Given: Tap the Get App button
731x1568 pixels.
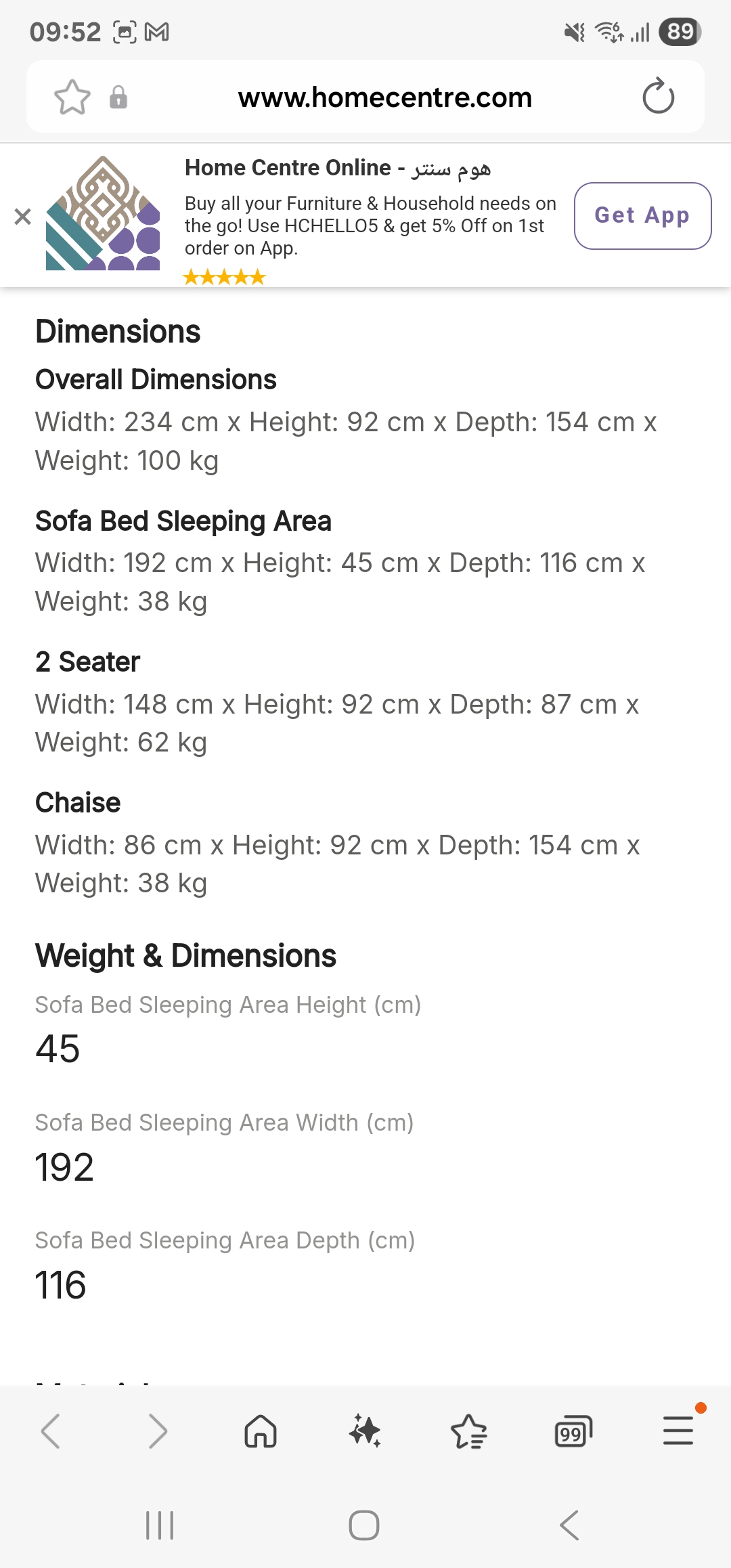Looking at the screenshot, I should coord(642,216).
